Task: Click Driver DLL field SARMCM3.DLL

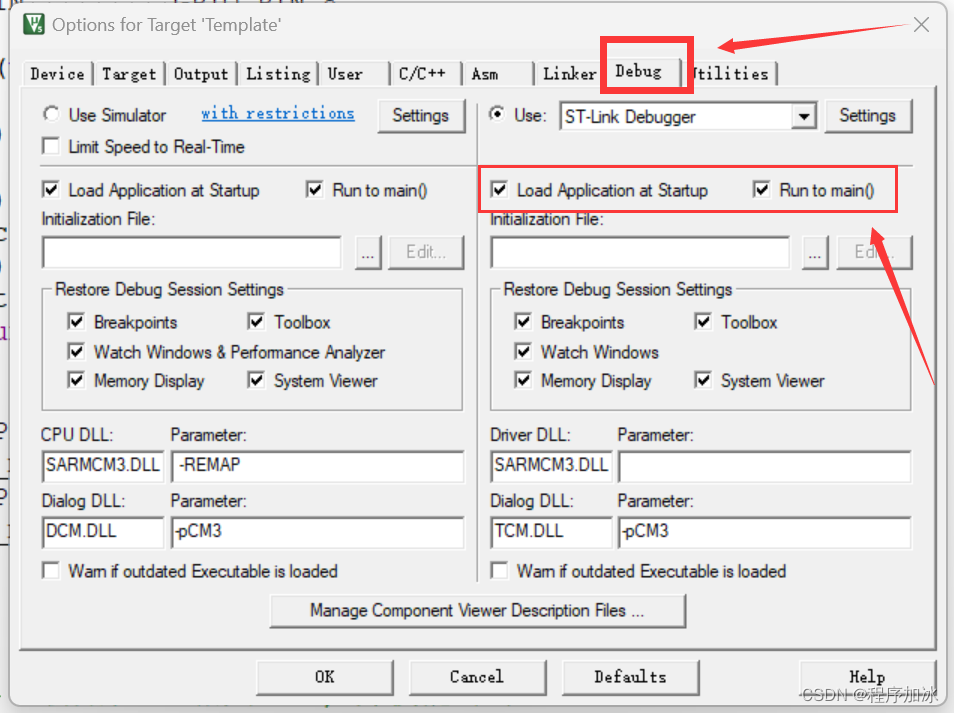Action: (551, 466)
